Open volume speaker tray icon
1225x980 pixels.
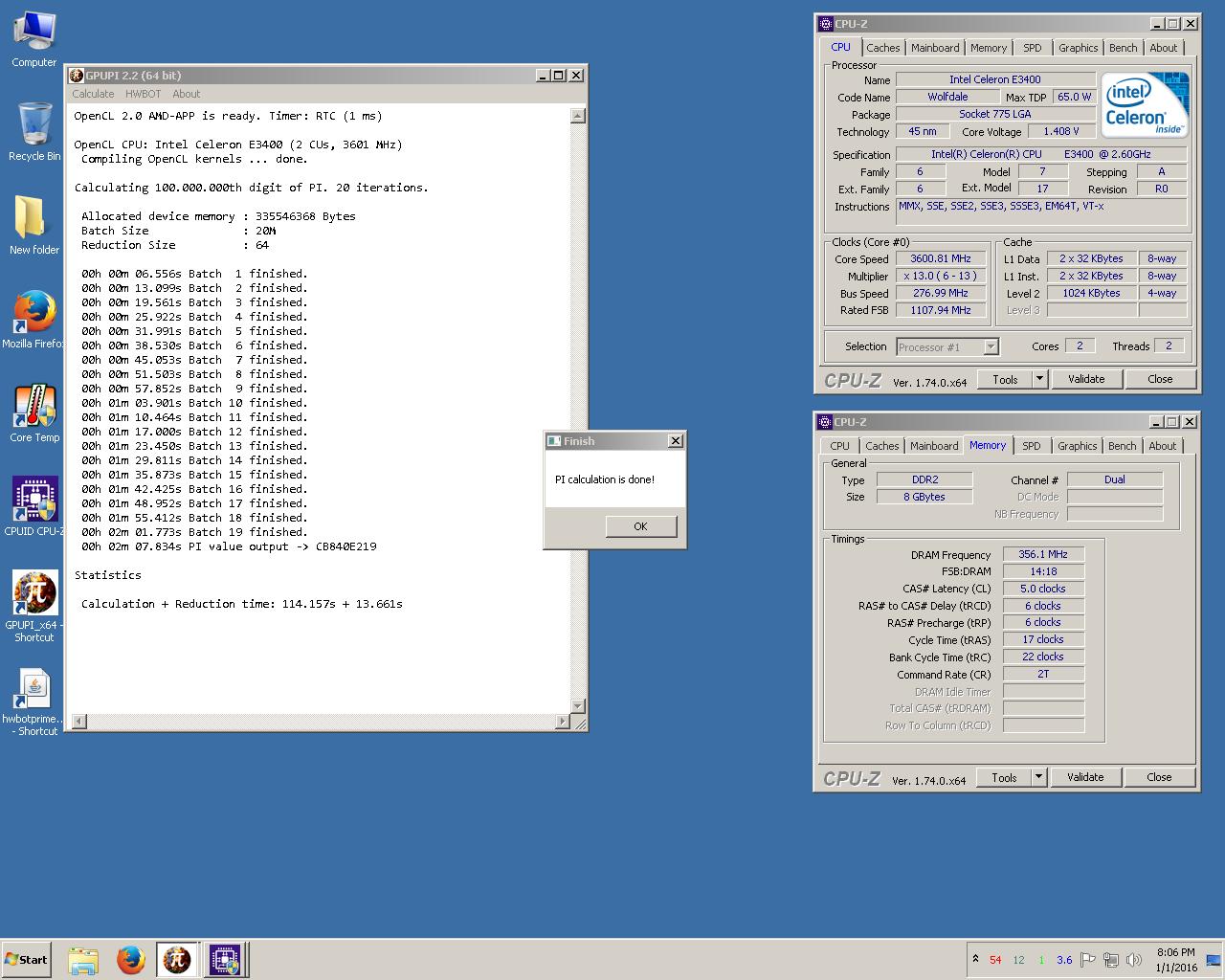click(1134, 960)
